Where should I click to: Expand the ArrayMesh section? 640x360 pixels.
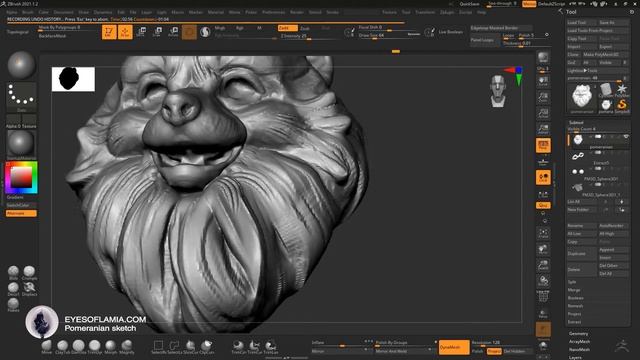coord(579,342)
